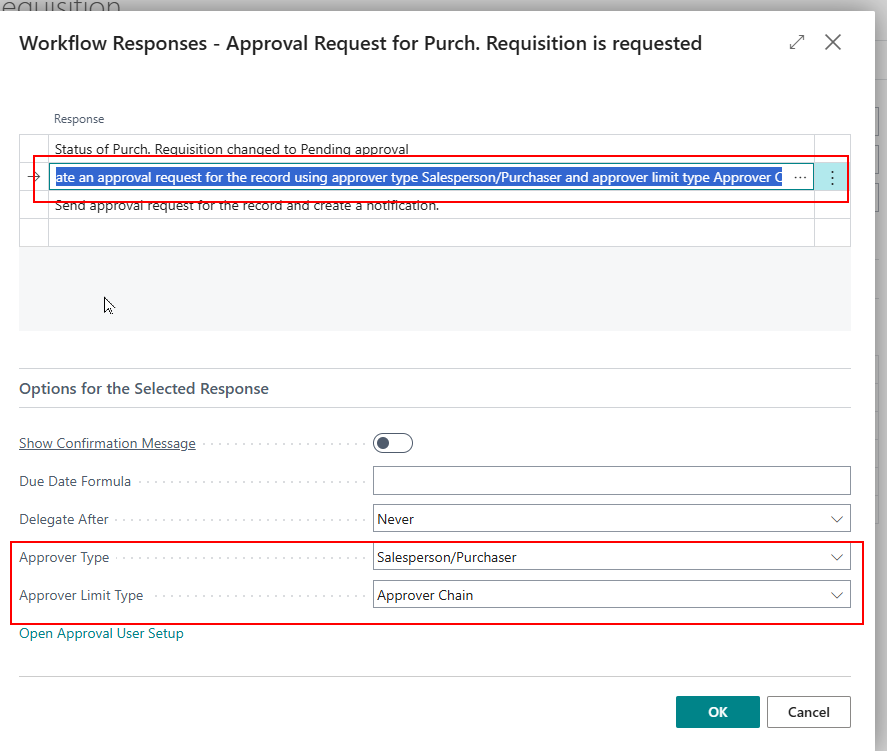The height and width of the screenshot is (751, 887).
Task: Click into the highlighted approval request response field
Action: click(418, 177)
